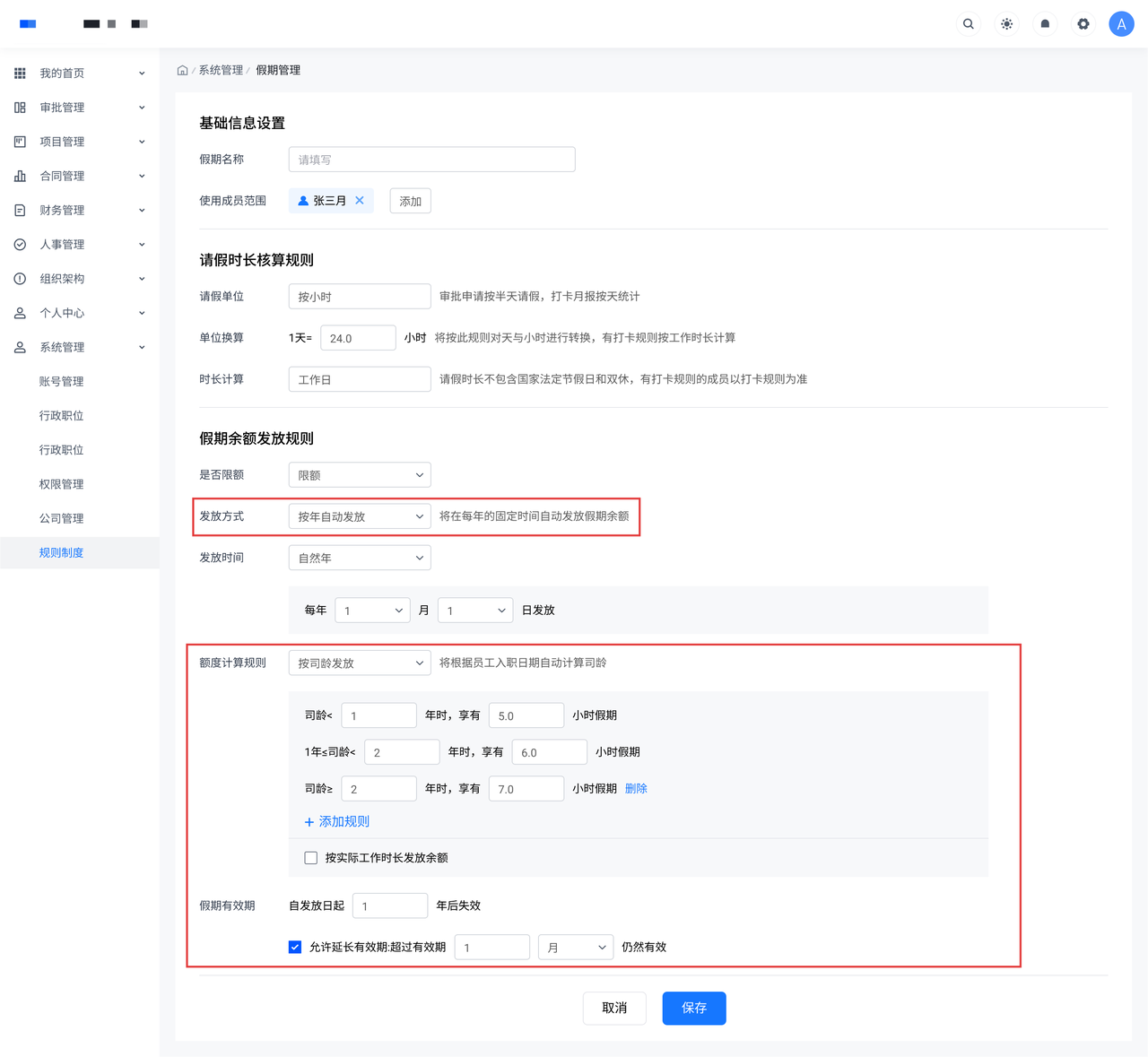Open the 月 unit dropdown for extension

point(576,948)
